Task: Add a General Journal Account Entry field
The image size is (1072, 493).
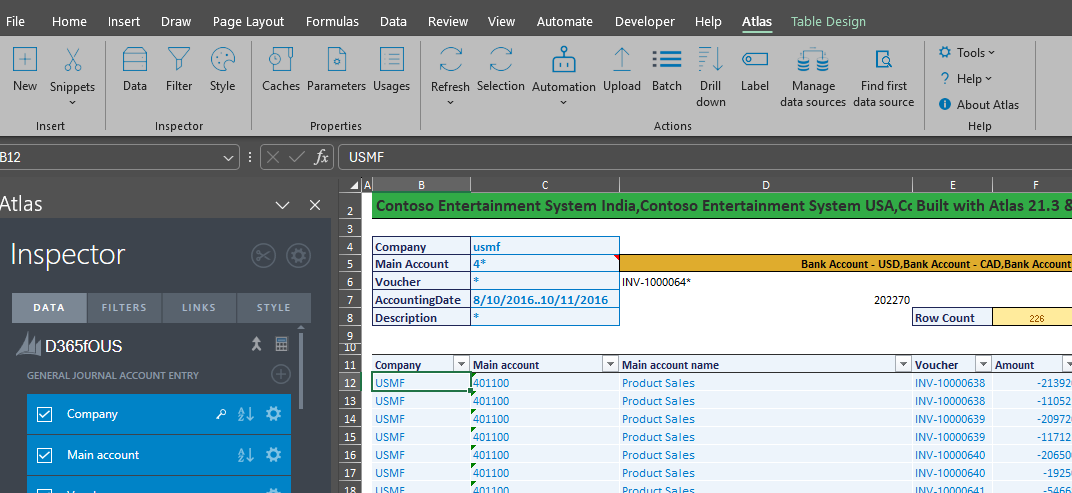Action: click(x=281, y=374)
